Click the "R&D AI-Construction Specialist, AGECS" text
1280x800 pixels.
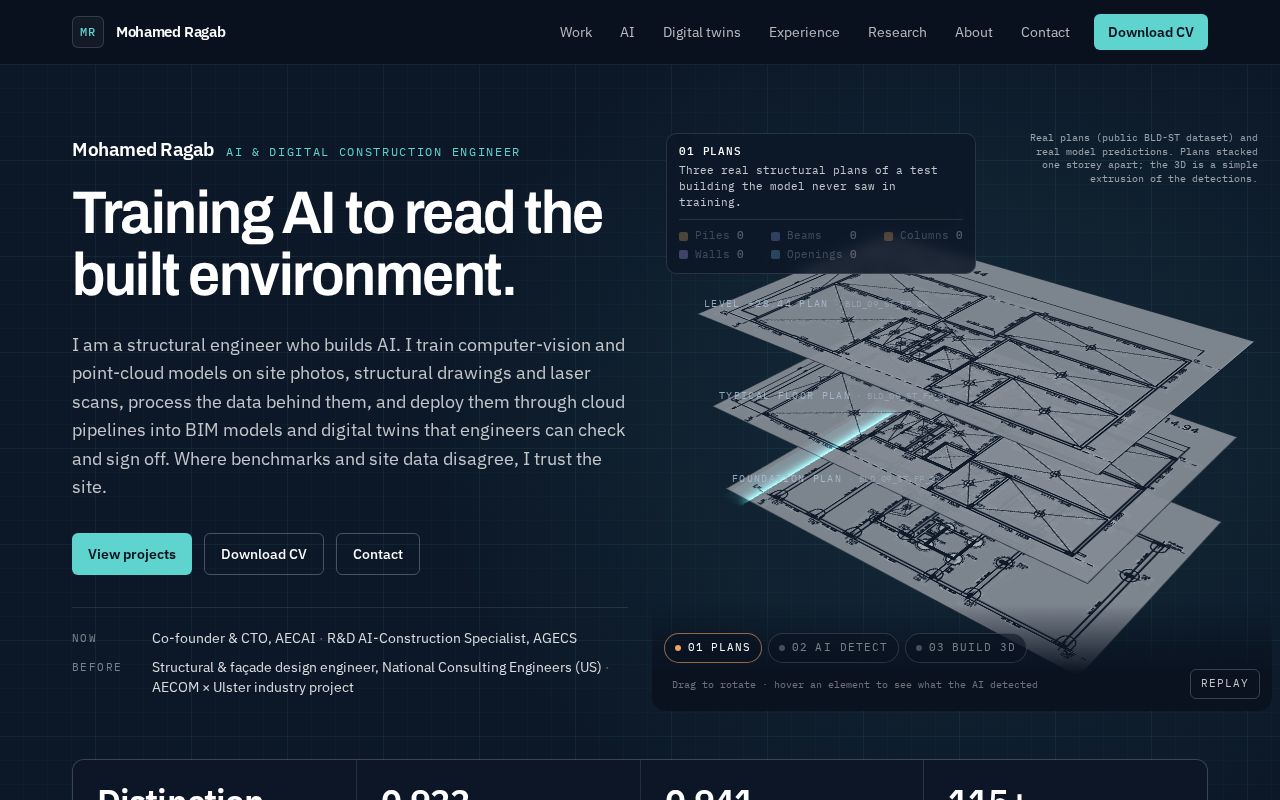coord(452,638)
